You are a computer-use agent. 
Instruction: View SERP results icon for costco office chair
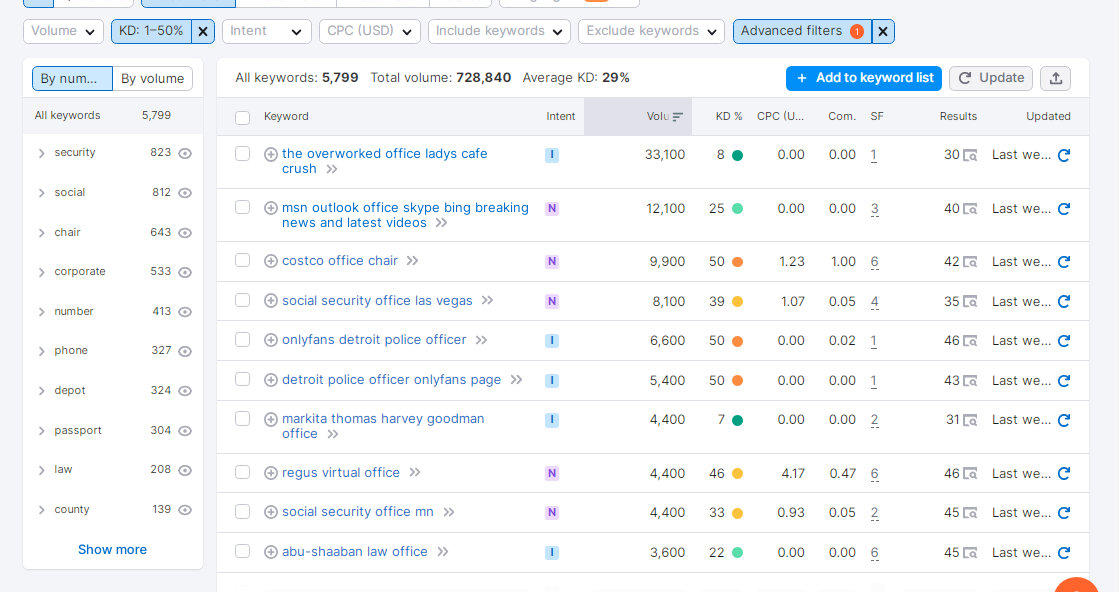pos(970,262)
